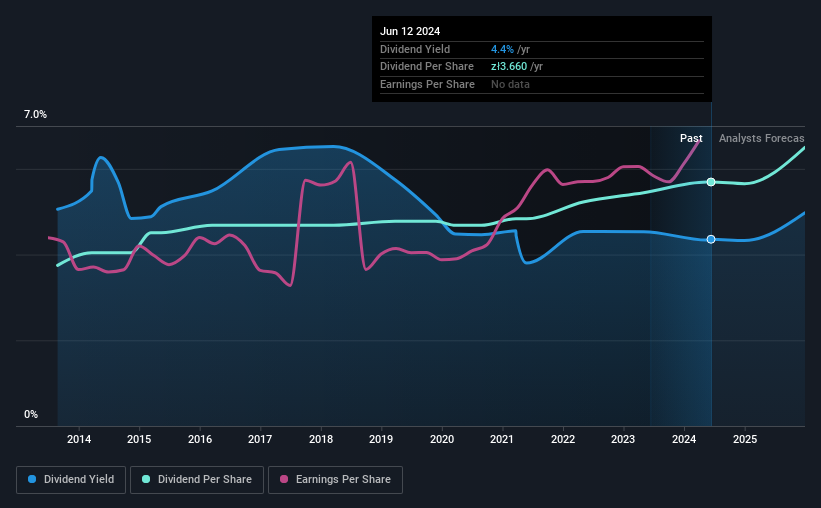The image size is (821, 508).
Task: Select the Dividend Yield data point marker
Action: 711,239
